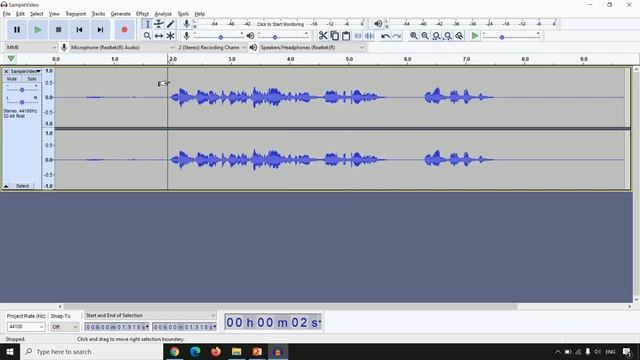This screenshot has height=360, width=640.
Task: Click the selection end time field
Action: tap(184, 327)
